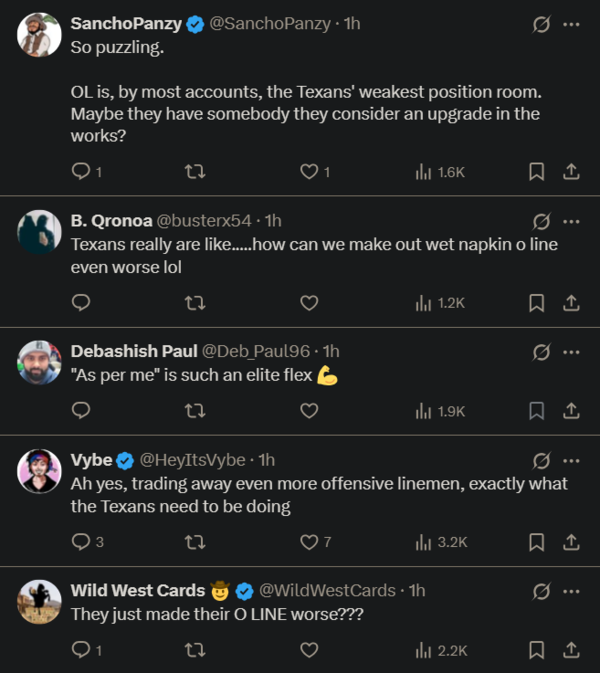
Task: Share B. Qronoa's tweet
Action: pos(571,302)
